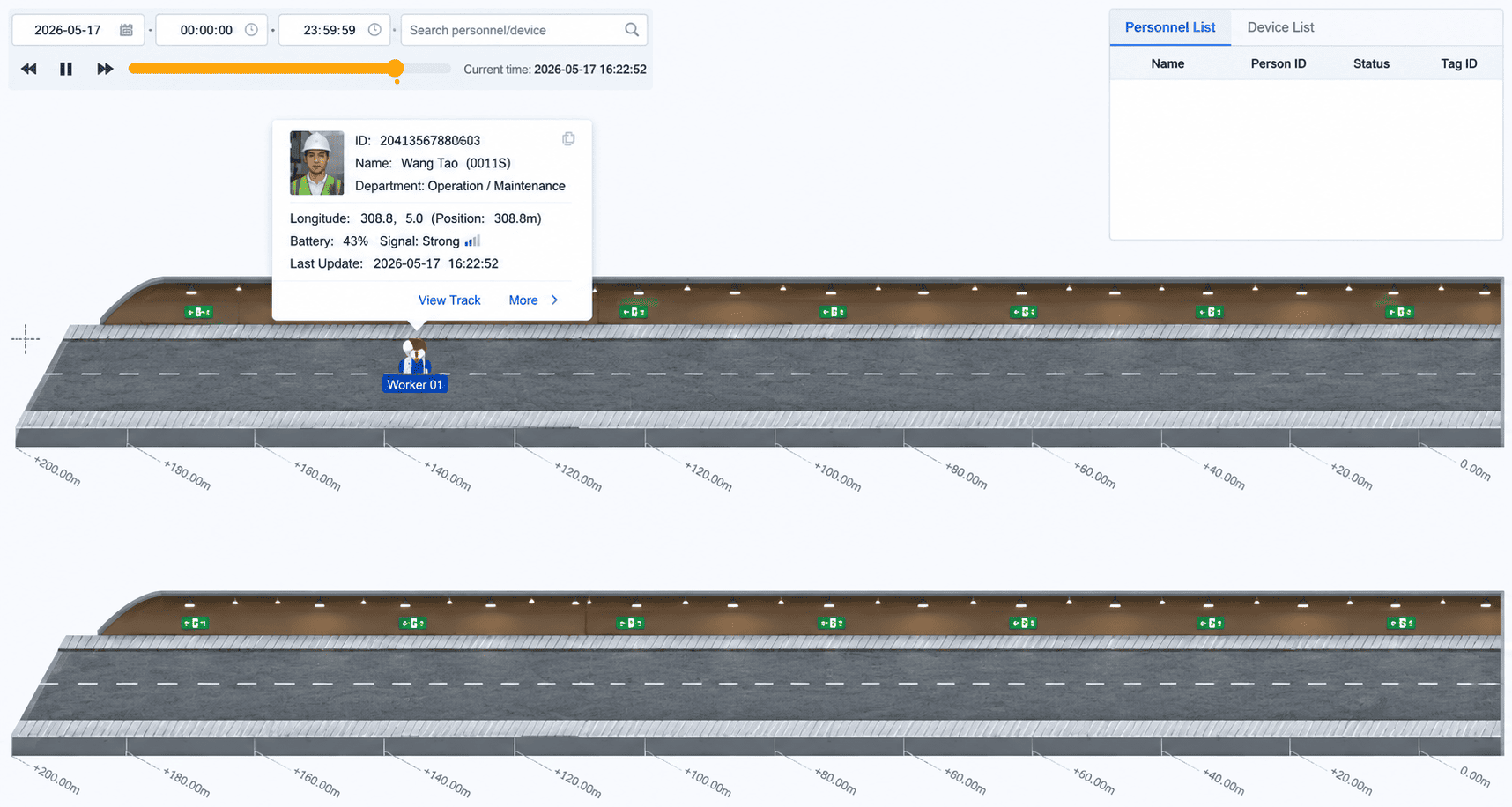The image size is (1512, 807).
Task: Copy the worker ID with copy icon
Action: 568,139
